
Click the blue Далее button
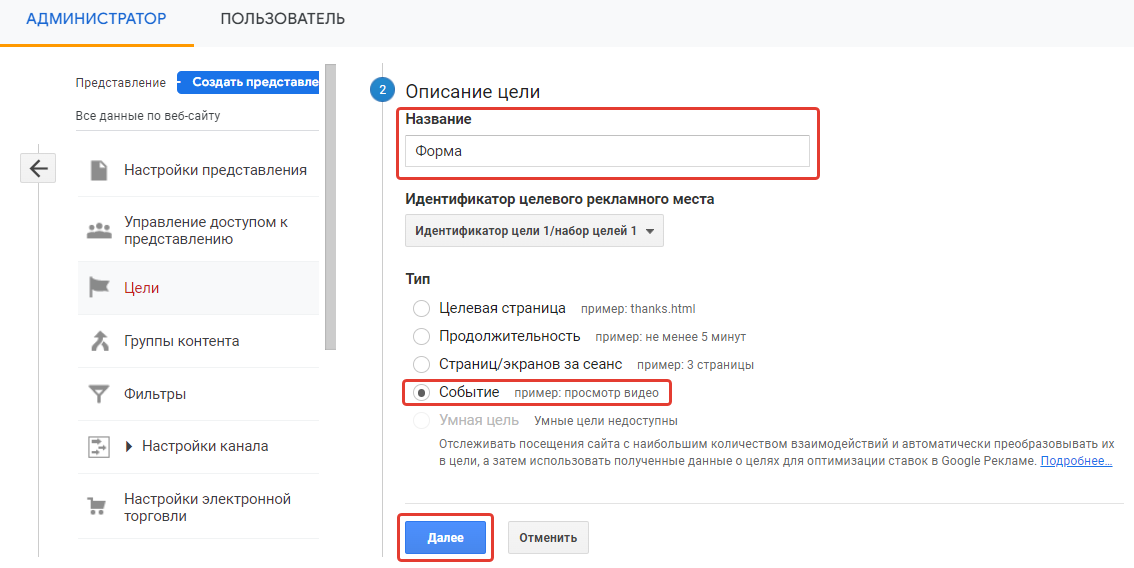[446, 538]
